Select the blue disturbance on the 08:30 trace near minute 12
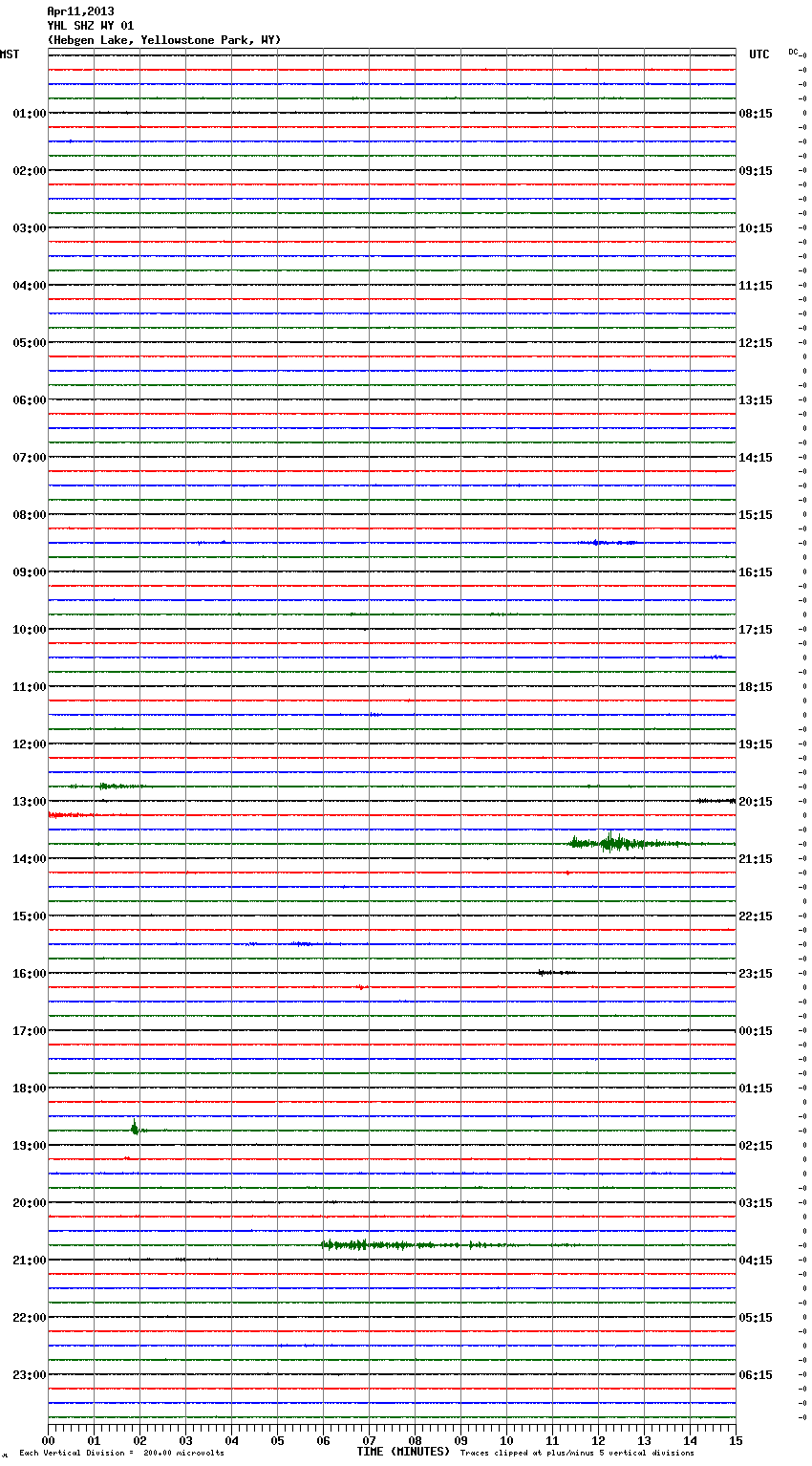The width and height of the screenshot is (812, 1466). click(x=608, y=542)
